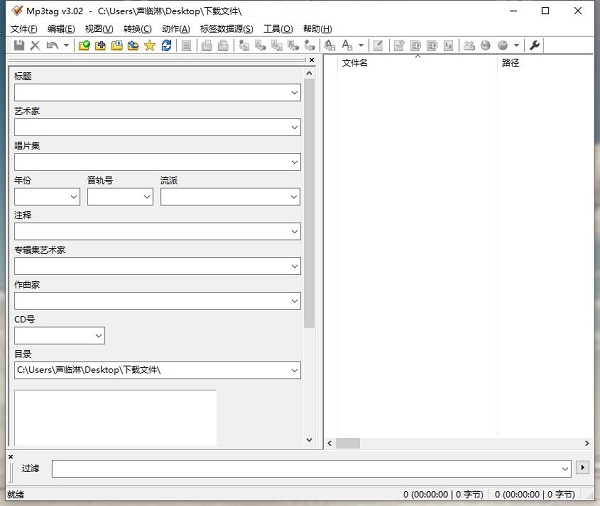The image size is (600, 506).
Task: Click inside the 过滤 filter input box
Action: click(311, 469)
